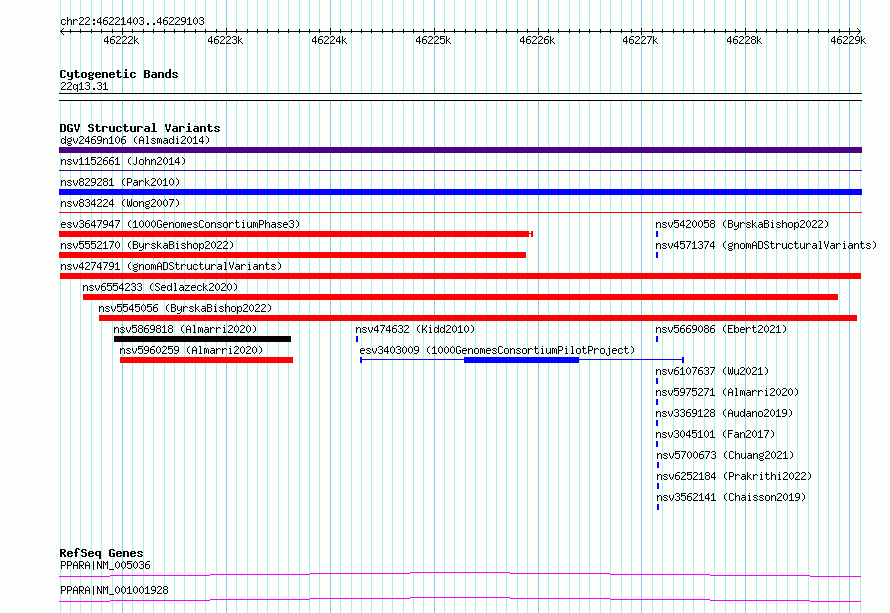Click the PPARA|NM_005036 gene label

click(x=105, y=565)
